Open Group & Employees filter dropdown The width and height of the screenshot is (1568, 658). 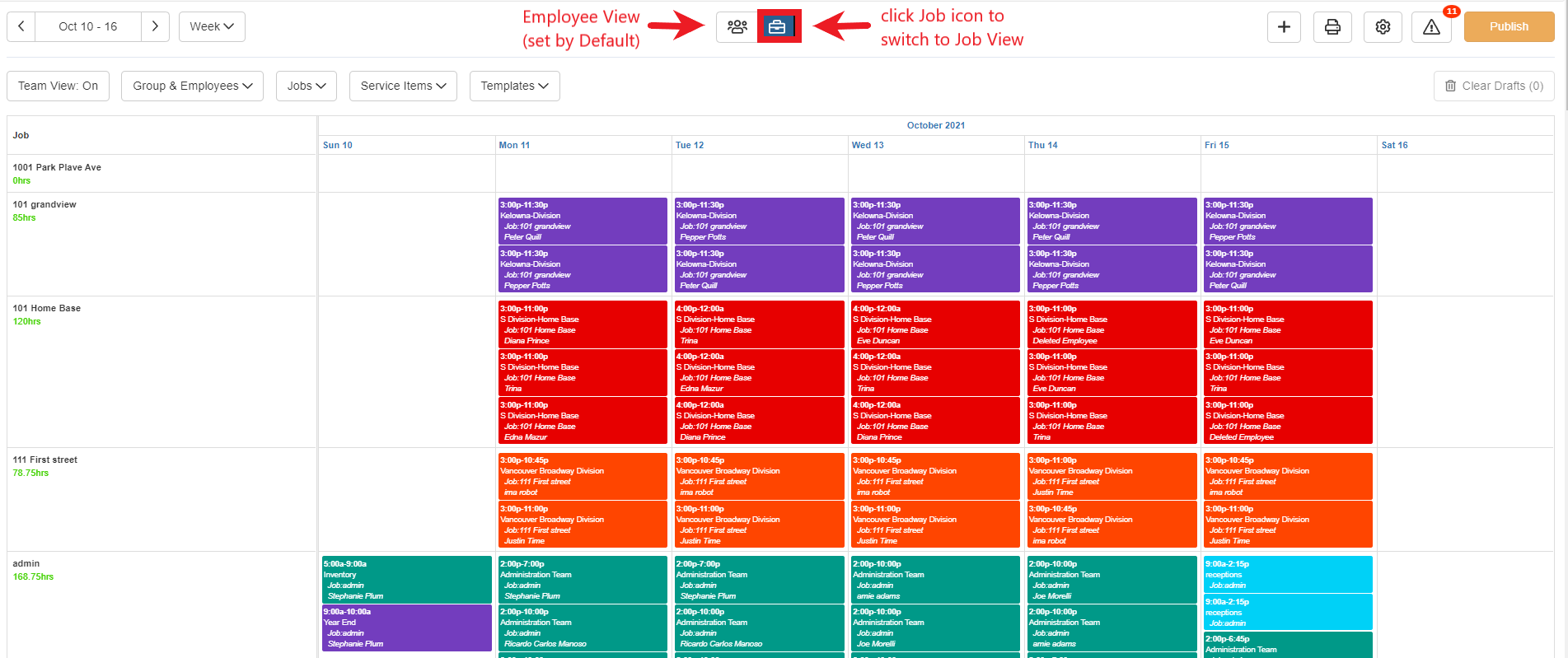pyautogui.click(x=193, y=86)
